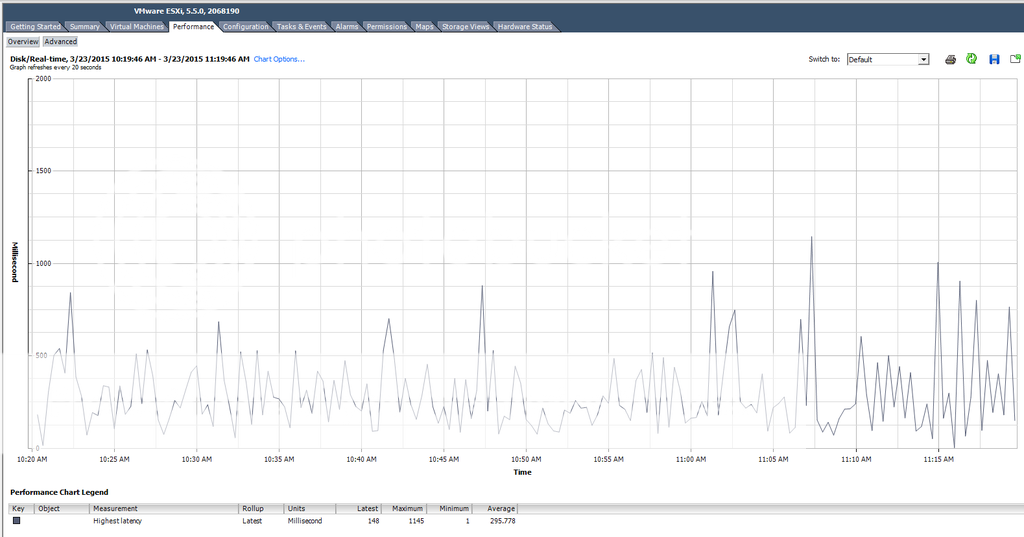Open the Maps tab

point(424,27)
